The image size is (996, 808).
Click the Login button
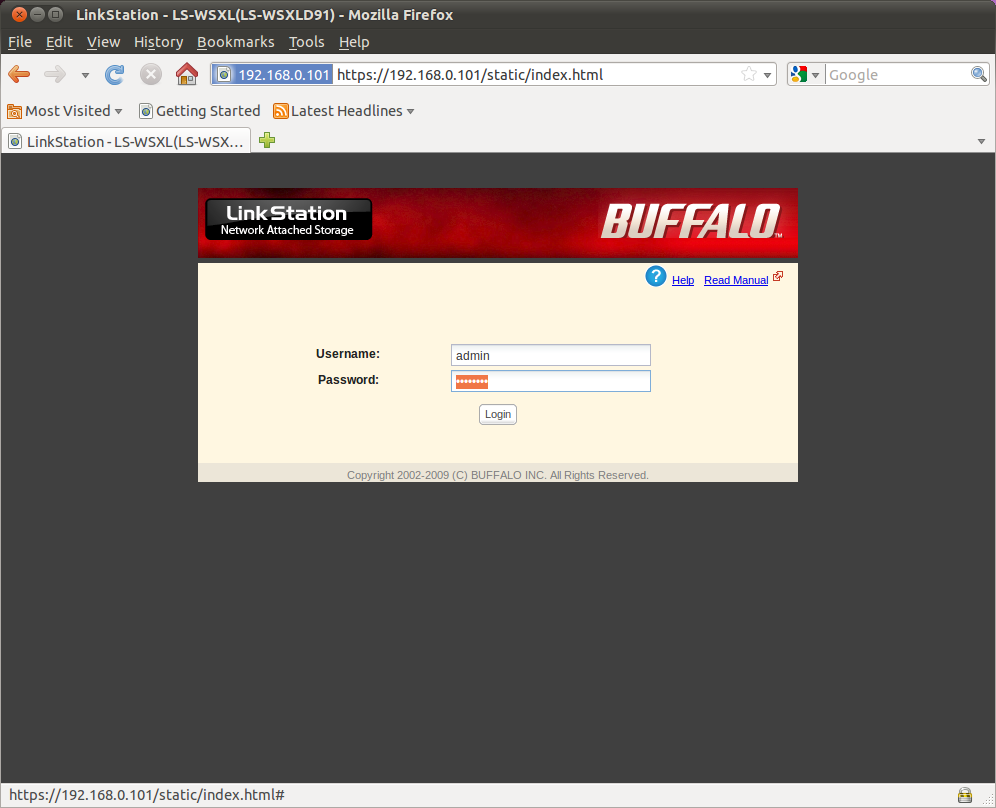(498, 414)
